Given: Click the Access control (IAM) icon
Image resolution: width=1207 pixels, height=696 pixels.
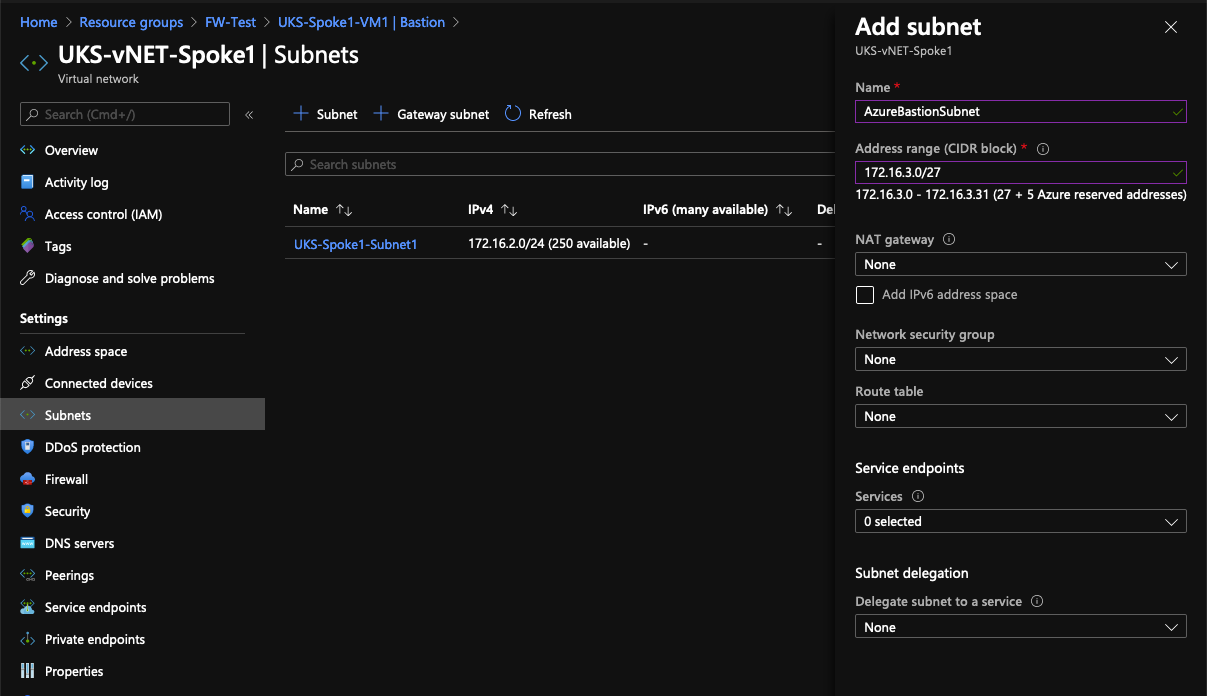Looking at the screenshot, I should point(27,214).
